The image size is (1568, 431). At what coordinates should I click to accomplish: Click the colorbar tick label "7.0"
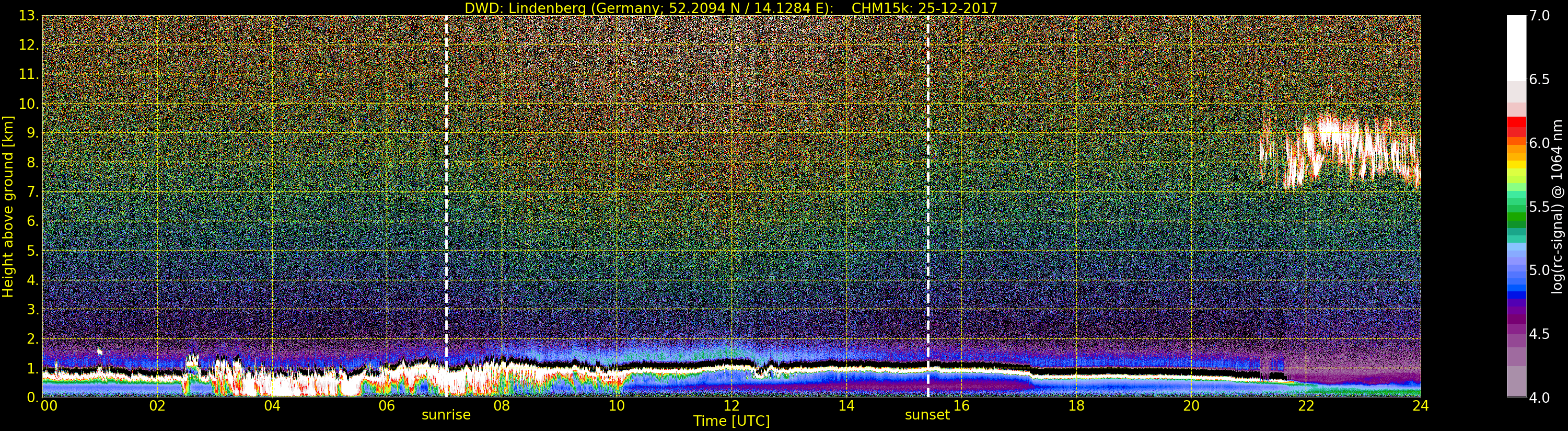1539,16
